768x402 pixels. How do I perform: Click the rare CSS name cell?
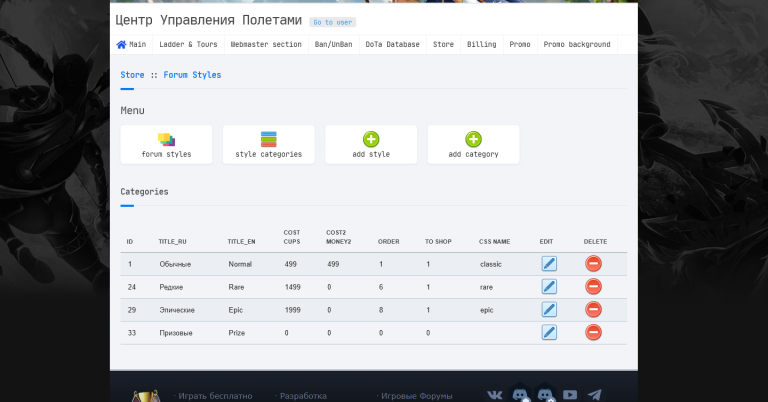pyautogui.click(x=486, y=287)
